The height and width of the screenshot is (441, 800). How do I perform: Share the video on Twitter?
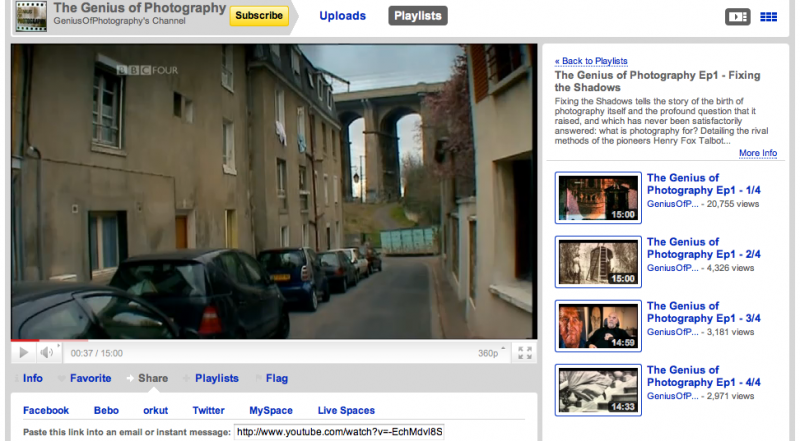pyautogui.click(x=208, y=410)
